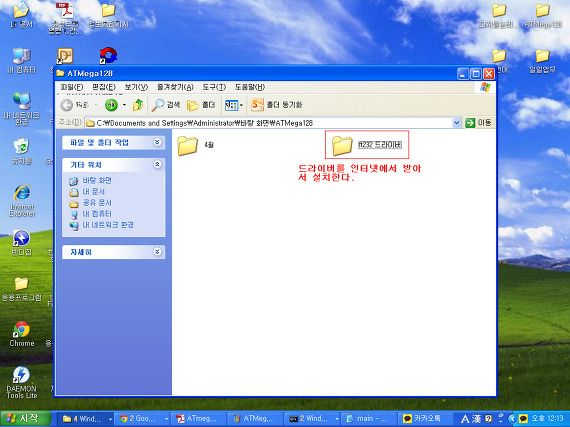Click the Internet Explorer desktop icon
Viewport: 570px width, 427px height.
pyautogui.click(x=21, y=201)
